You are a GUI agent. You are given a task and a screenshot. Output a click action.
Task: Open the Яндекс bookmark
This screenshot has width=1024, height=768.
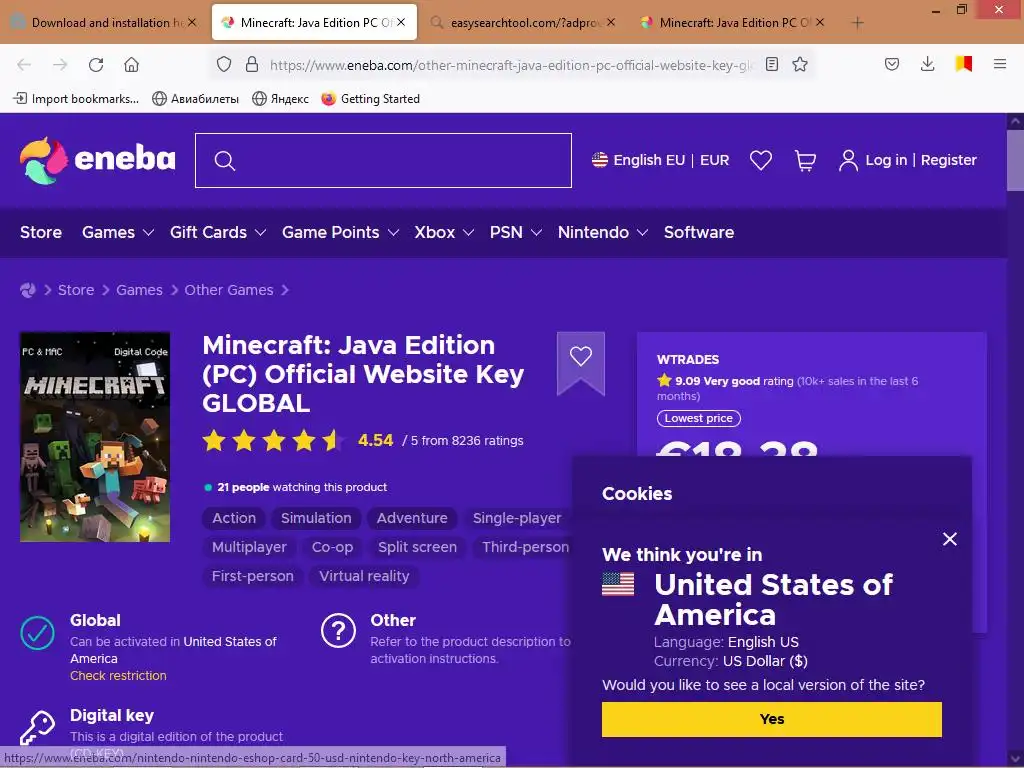click(281, 99)
